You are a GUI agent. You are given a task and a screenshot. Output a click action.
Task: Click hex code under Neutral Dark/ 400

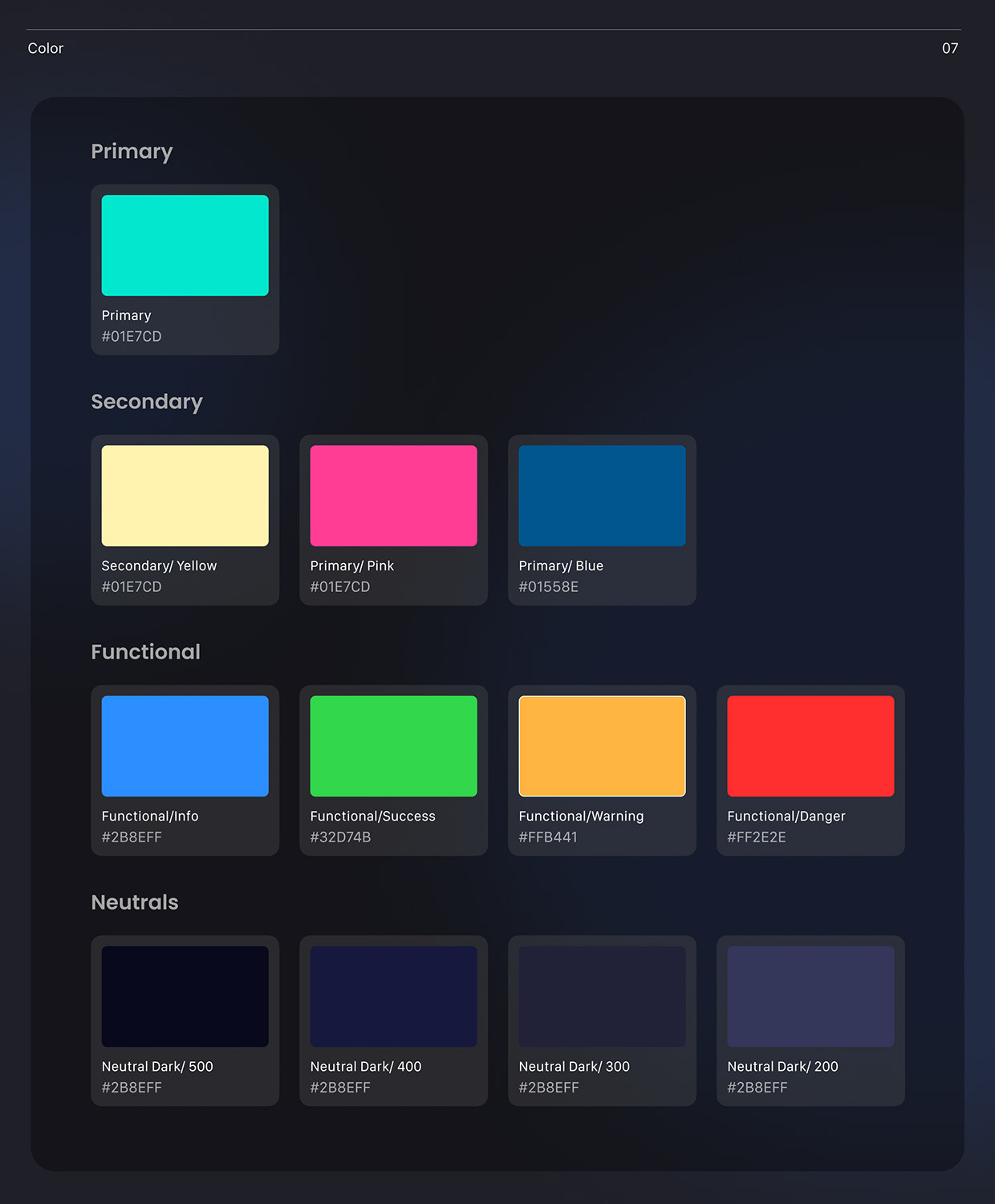pos(340,1087)
